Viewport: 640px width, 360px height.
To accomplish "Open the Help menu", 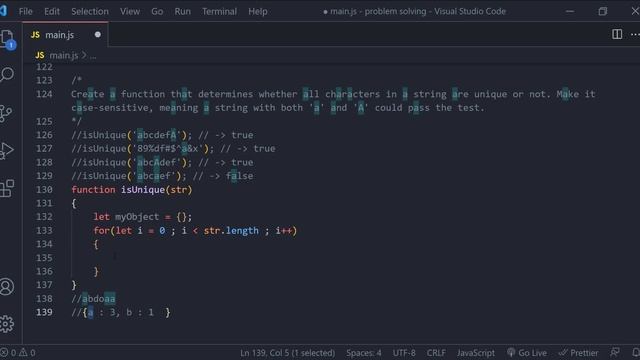I will click(258, 11).
